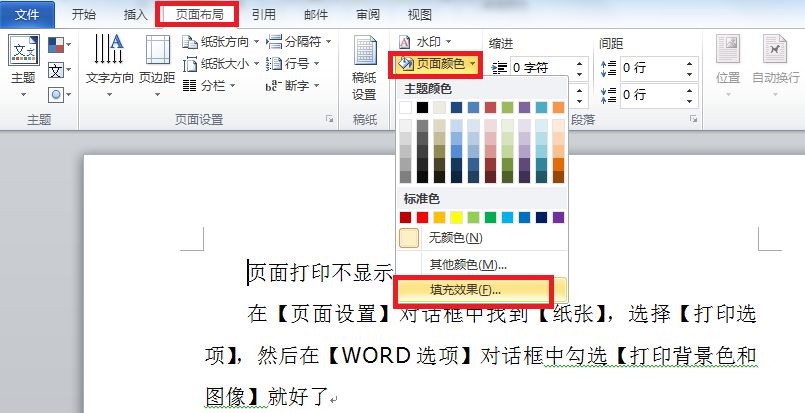Pick the yellow swatch under 标准色
Screen dimensions: 805x413
[x=456, y=217]
